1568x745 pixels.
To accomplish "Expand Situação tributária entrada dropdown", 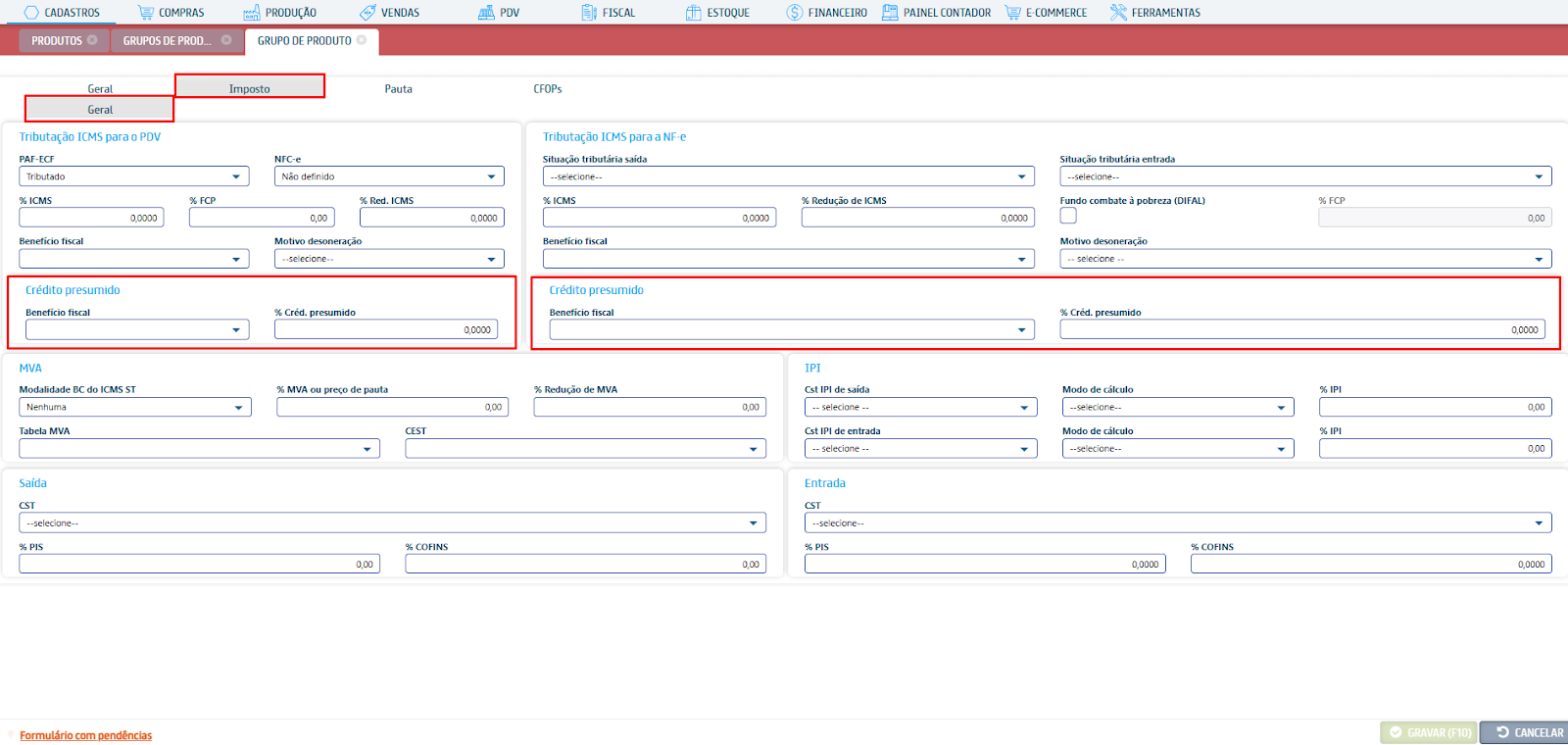I will 1305,176.
